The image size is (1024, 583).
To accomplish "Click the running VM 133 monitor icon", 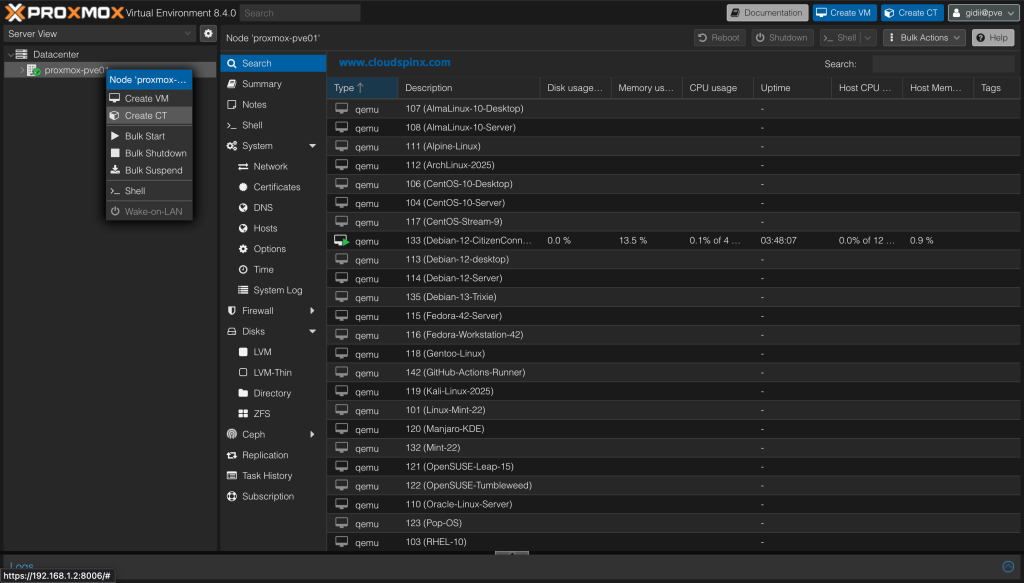I will [x=342, y=241].
